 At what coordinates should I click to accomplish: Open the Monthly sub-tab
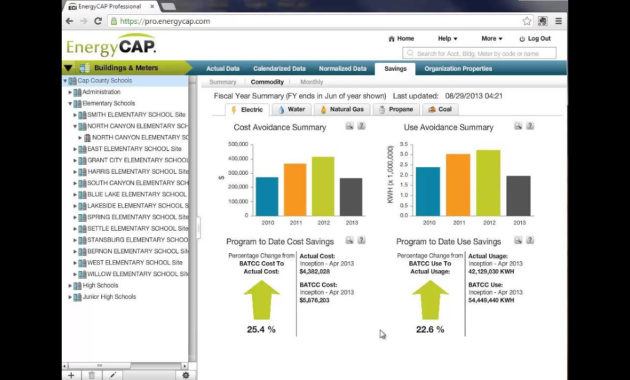click(x=311, y=82)
